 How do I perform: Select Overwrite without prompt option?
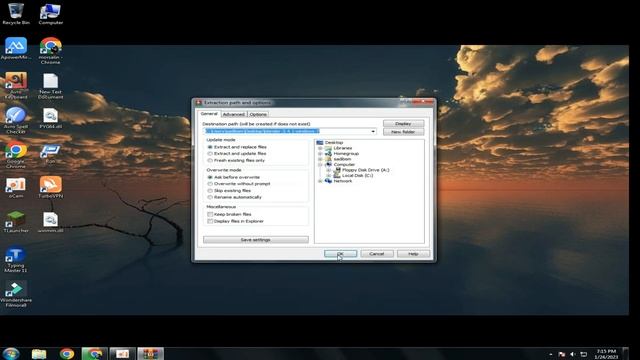(x=239, y=184)
